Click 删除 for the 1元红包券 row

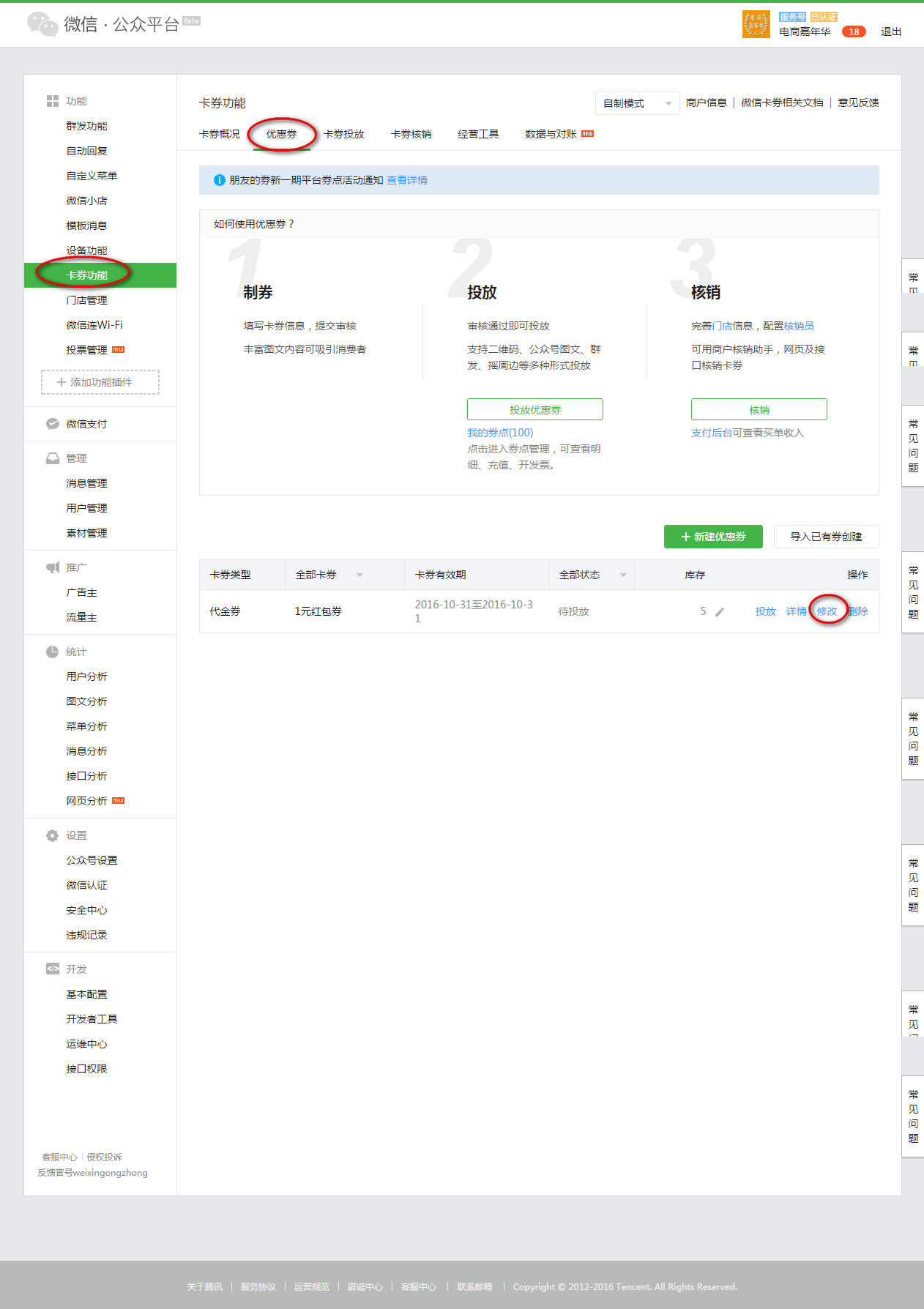click(858, 611)
